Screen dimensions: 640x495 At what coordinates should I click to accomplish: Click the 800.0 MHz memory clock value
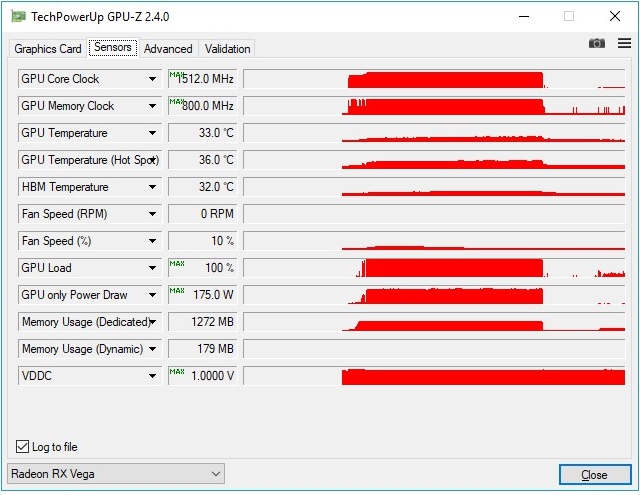[202, 106]
